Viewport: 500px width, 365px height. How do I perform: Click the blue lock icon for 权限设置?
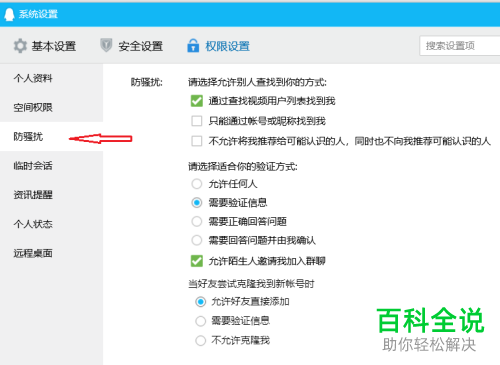point(193,46)
